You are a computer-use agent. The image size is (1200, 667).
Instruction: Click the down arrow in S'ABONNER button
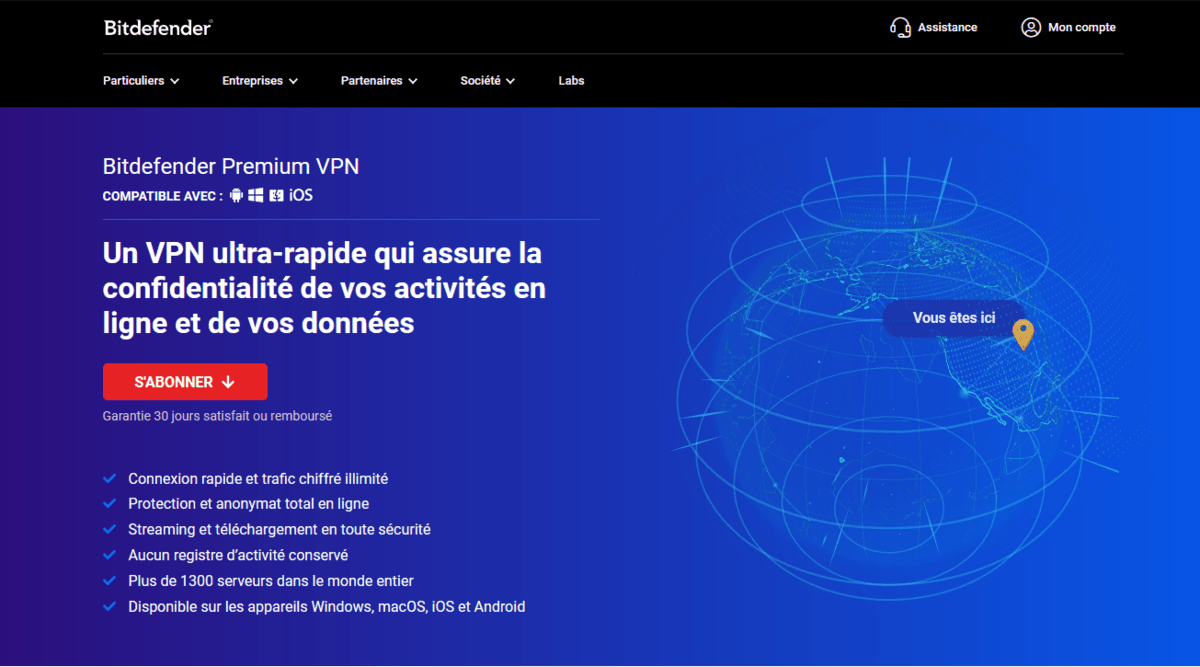[228, 382]
